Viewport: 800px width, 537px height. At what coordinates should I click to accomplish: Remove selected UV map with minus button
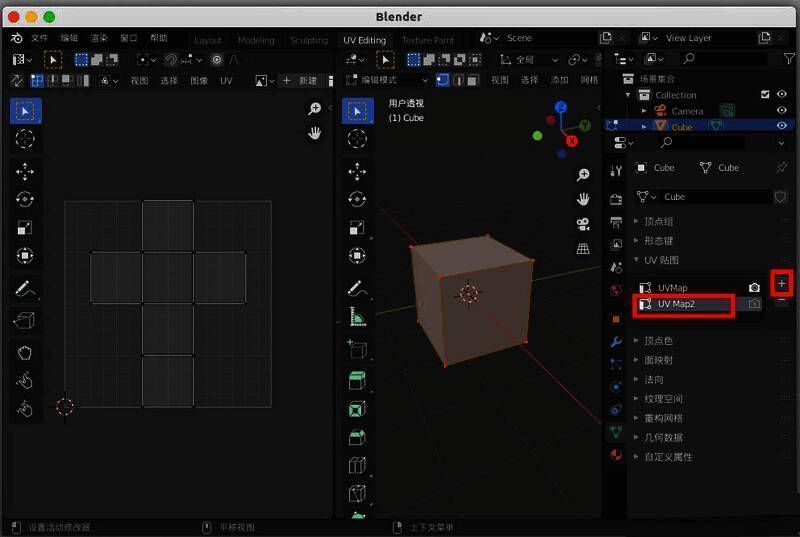pyautogui.click(x=782, y=302)
